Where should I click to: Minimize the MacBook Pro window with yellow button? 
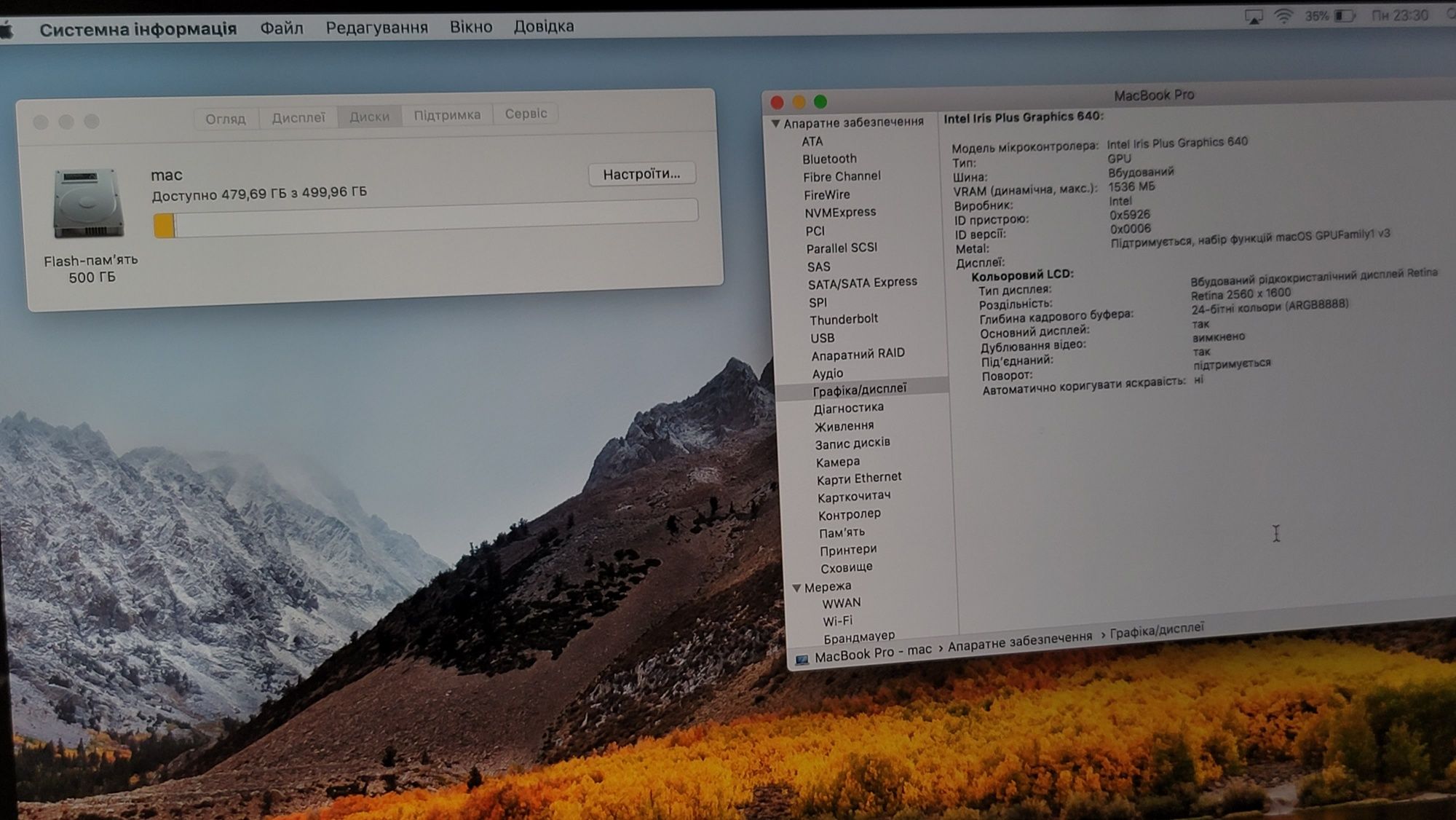coord(799,102)
